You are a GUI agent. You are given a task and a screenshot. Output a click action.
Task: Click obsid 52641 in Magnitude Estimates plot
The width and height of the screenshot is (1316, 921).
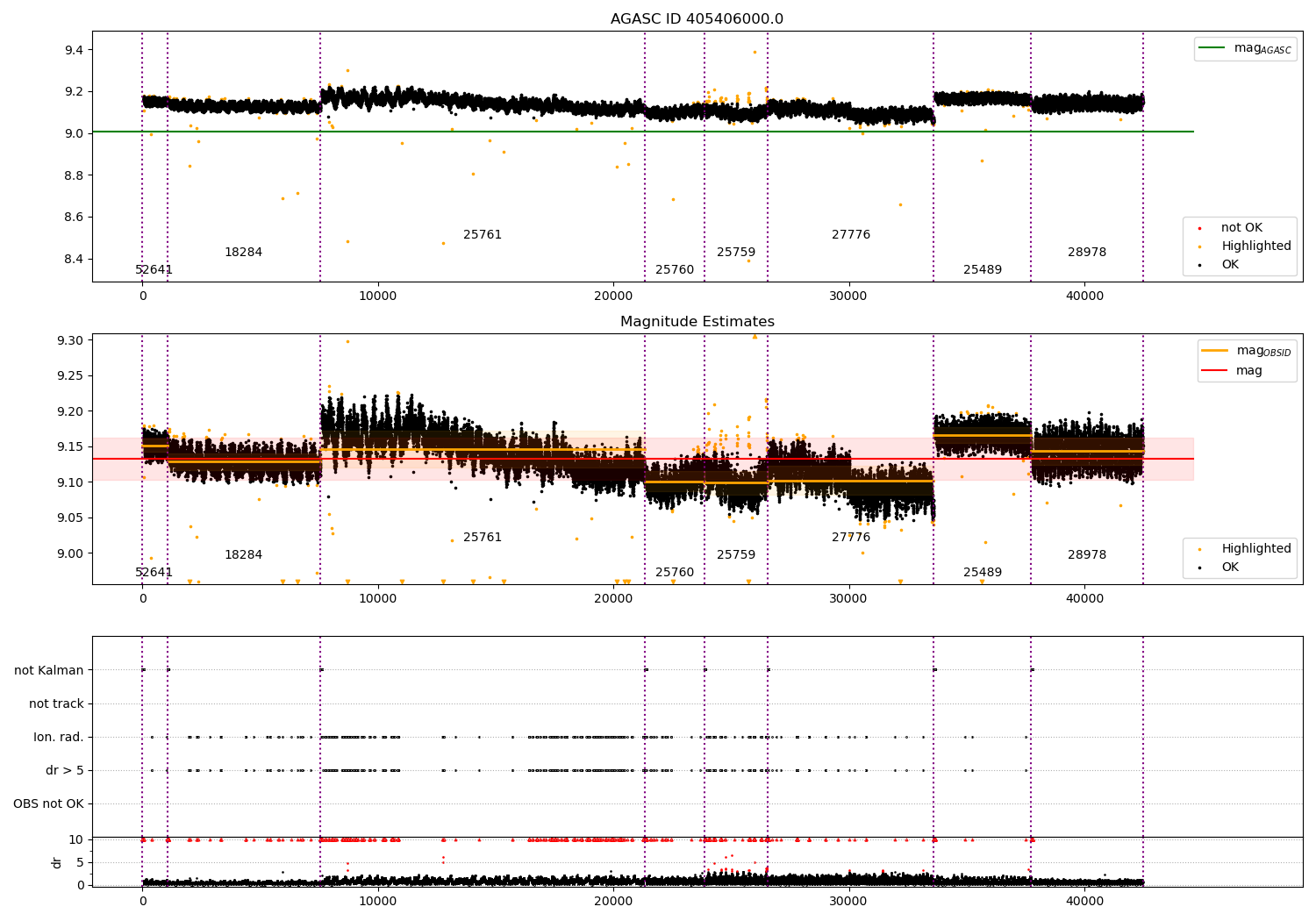point(154,573)
